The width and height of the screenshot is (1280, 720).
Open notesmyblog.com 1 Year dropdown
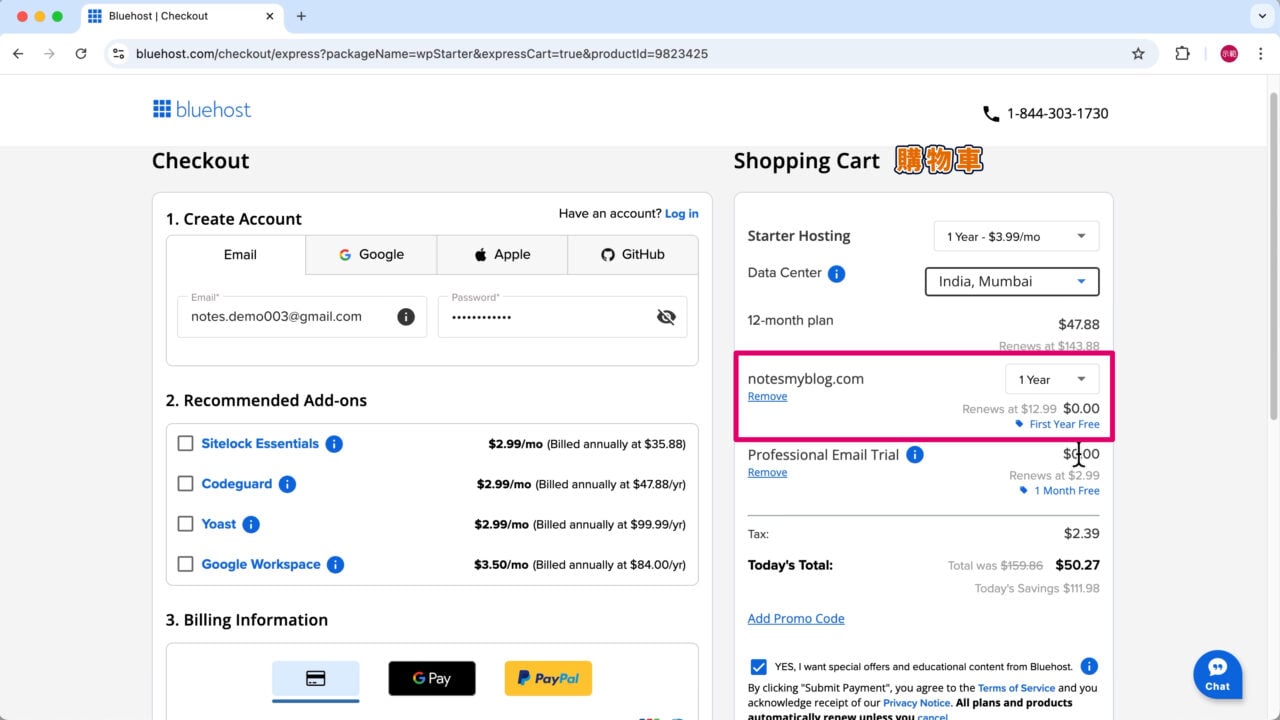click(x=1051, y=380)
